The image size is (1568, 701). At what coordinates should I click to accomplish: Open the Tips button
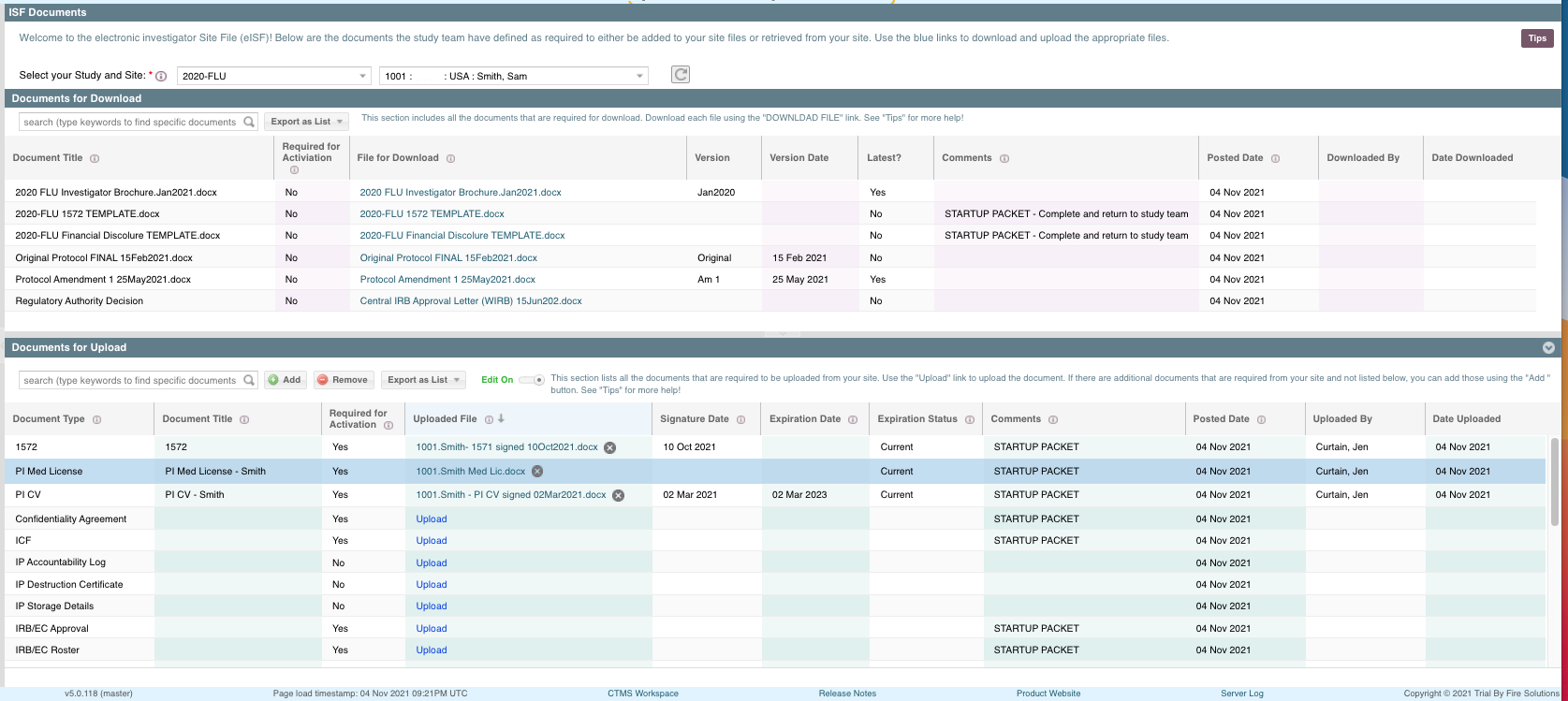1537,38
